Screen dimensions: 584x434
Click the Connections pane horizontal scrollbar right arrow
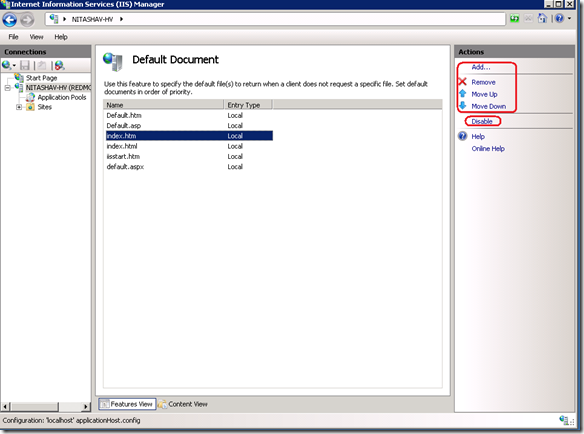[x=86, y=406]
